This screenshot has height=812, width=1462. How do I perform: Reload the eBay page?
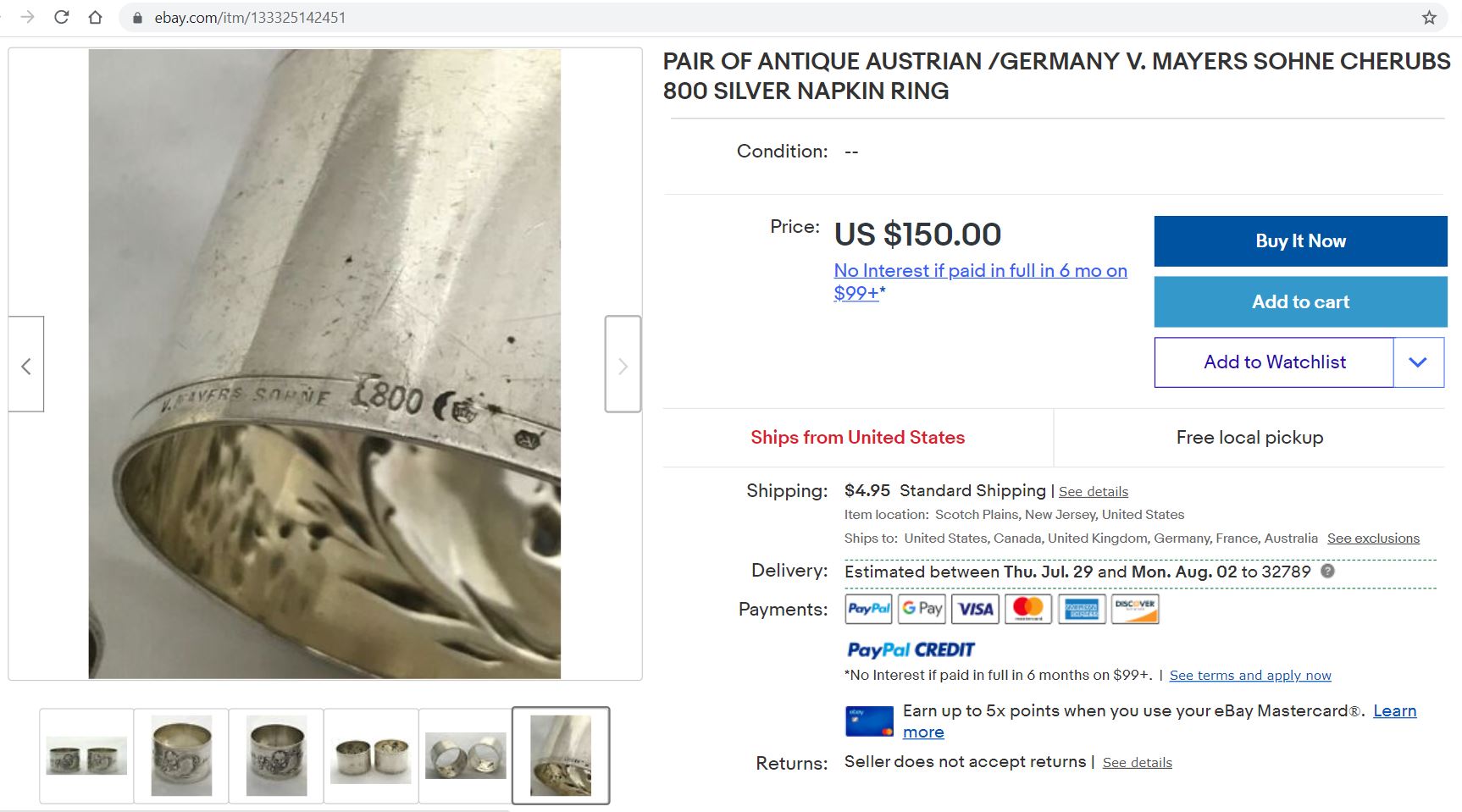pos(61,17)
